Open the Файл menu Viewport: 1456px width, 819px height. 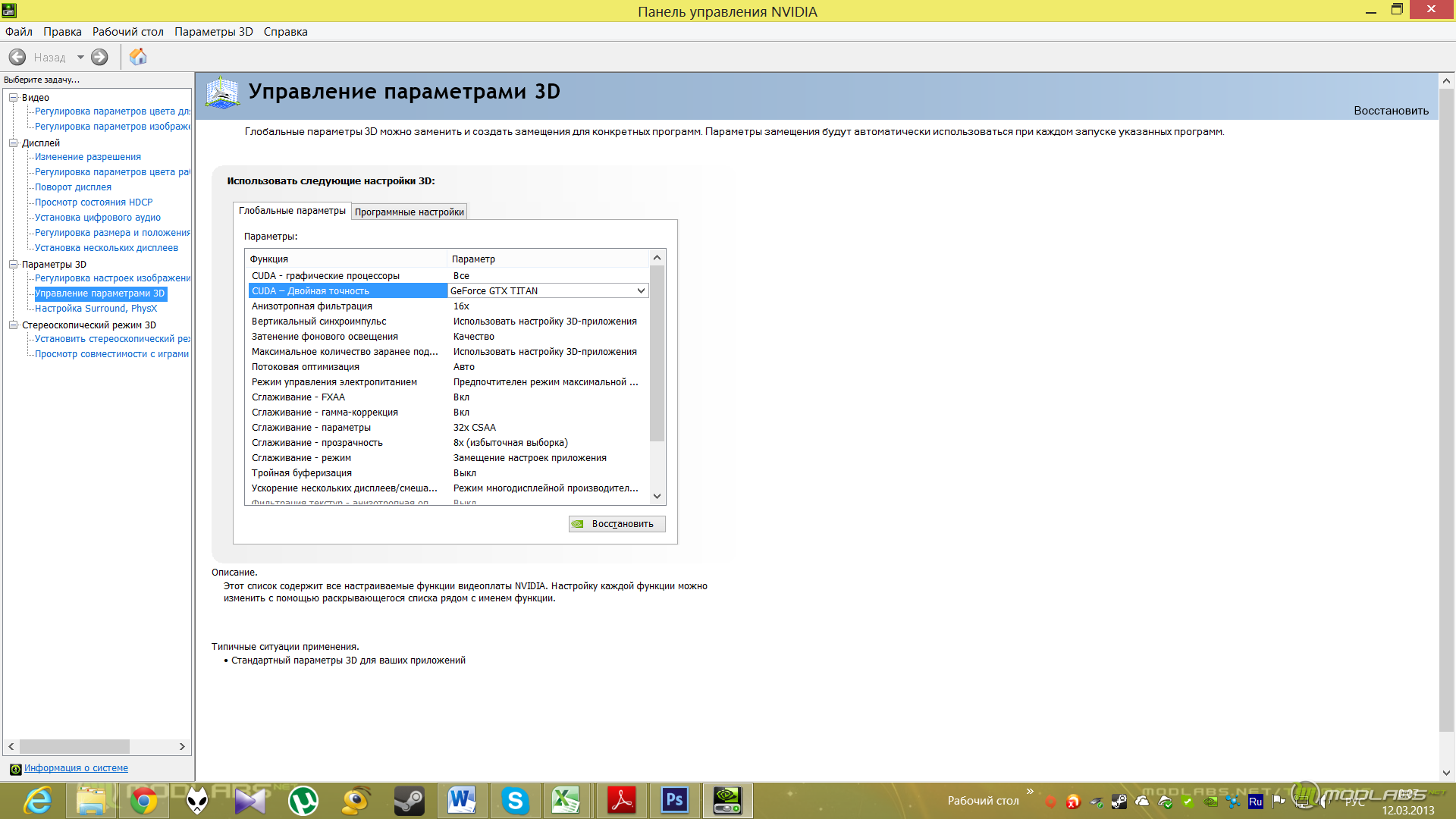click(x=19, y=32)
